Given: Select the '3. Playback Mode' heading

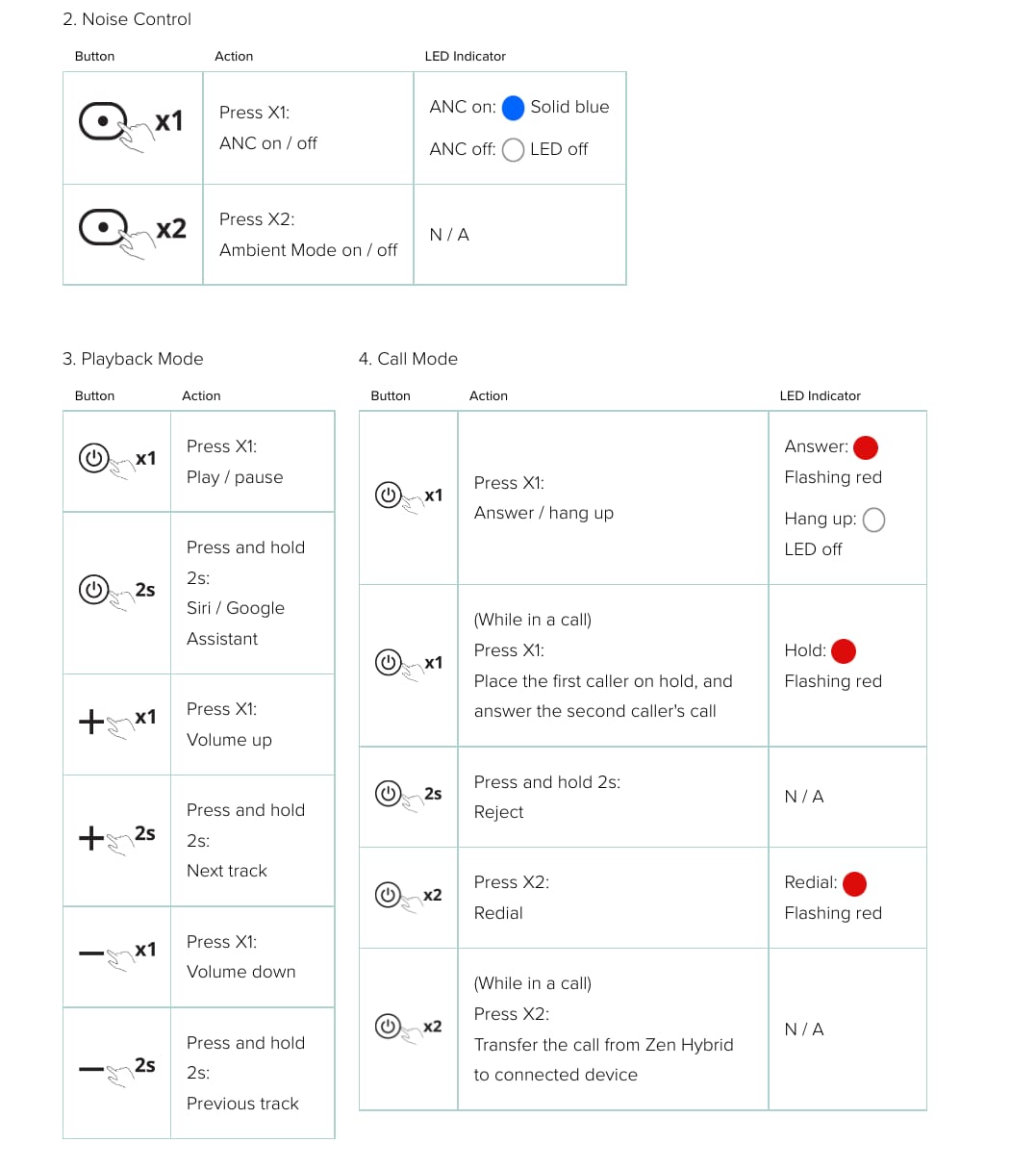Looking at the screenshot, I should (133, 359).
